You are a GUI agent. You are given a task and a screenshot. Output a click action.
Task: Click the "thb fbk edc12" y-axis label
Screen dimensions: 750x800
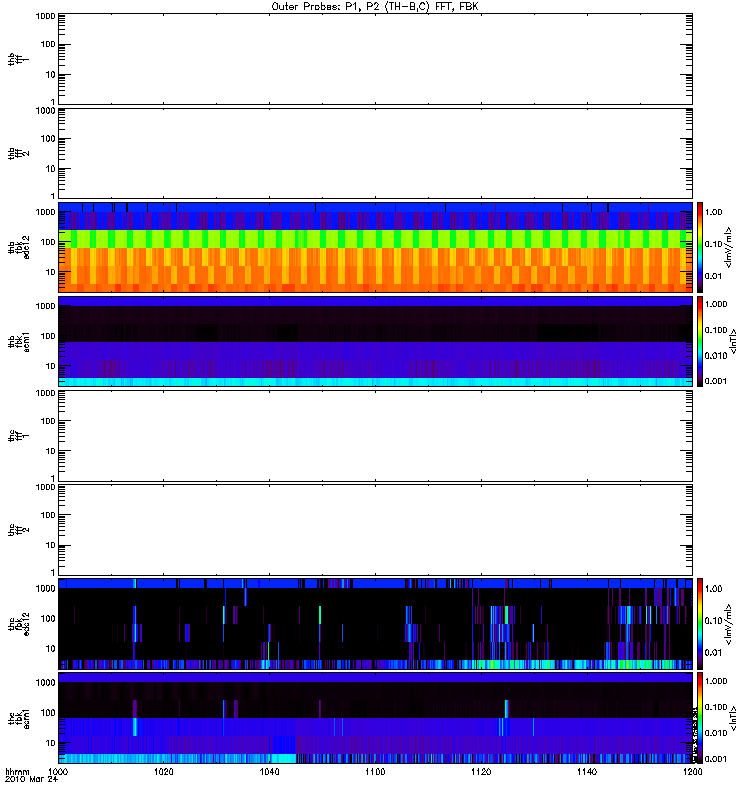click(19, 247)
